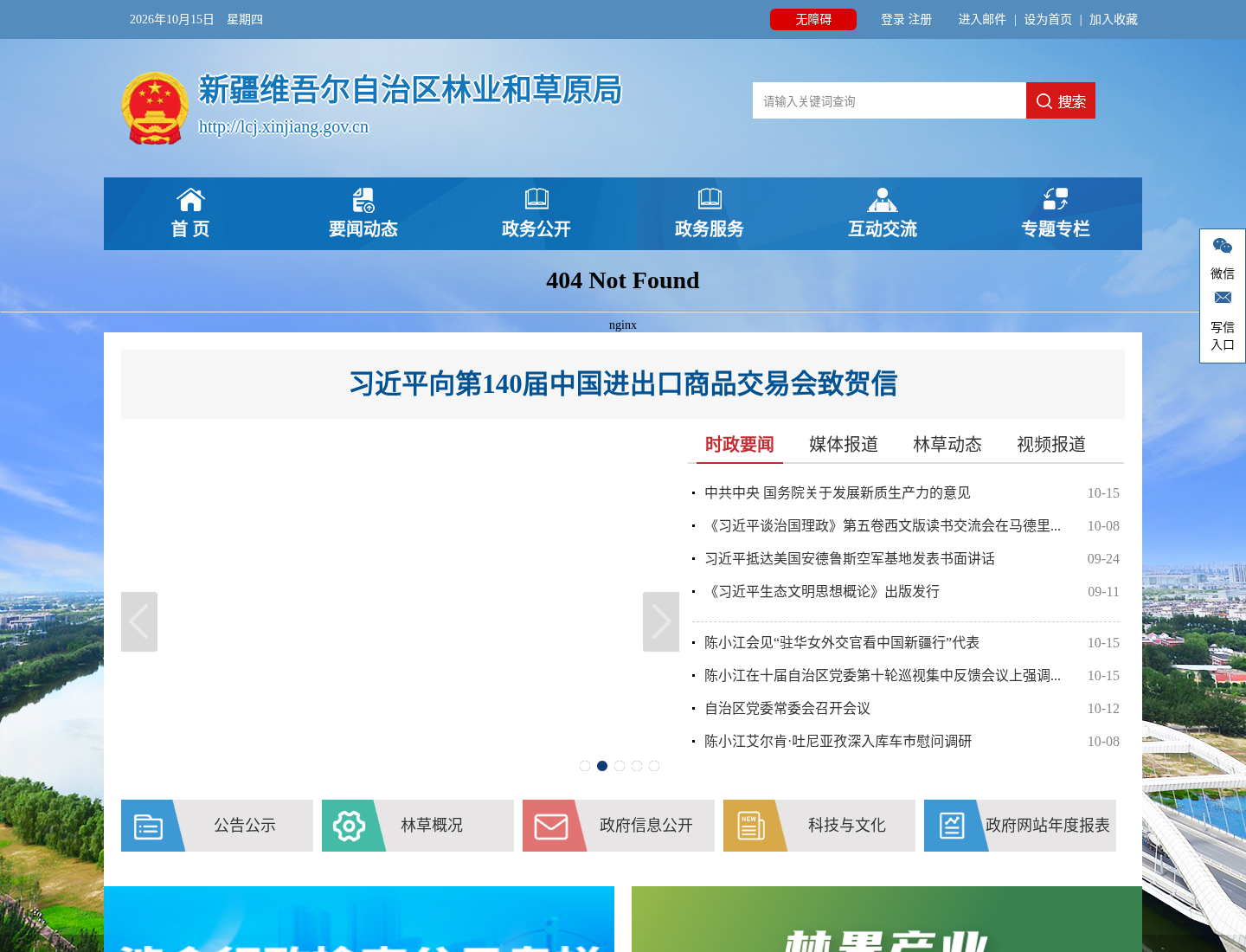Click the 政府信息公开 mail icon
Viewport: 1246px width, 952px height.
pos(550,827)
